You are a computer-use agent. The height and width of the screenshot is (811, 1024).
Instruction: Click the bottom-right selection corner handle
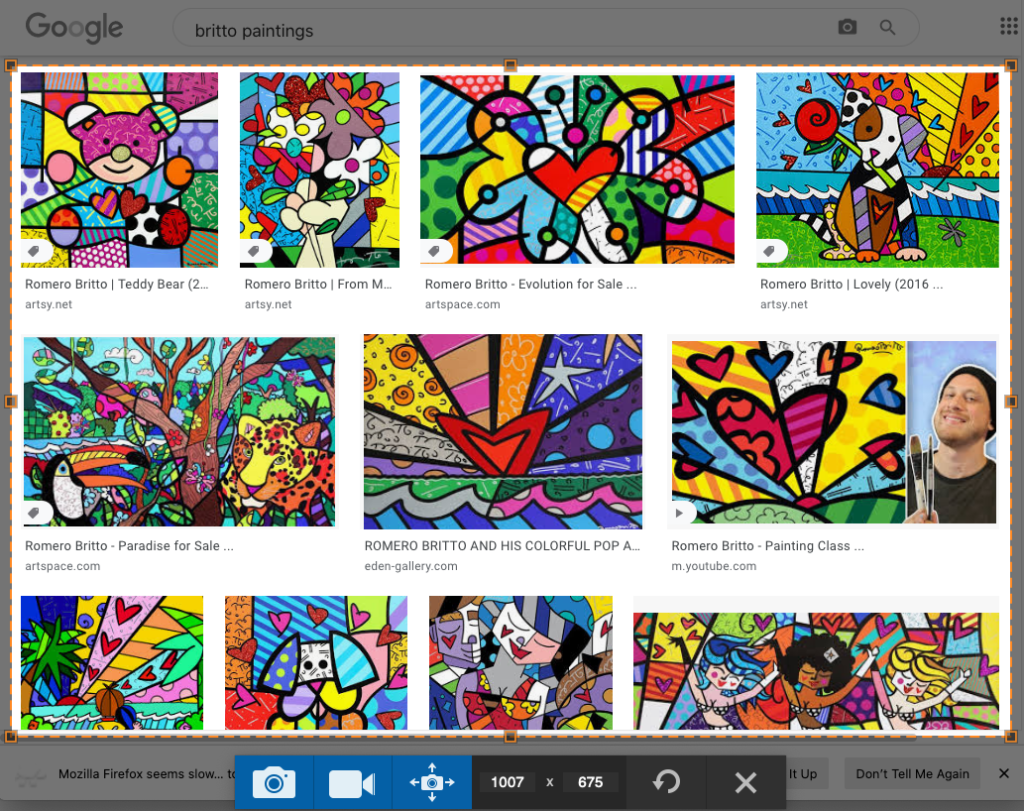click(1011, 737)
